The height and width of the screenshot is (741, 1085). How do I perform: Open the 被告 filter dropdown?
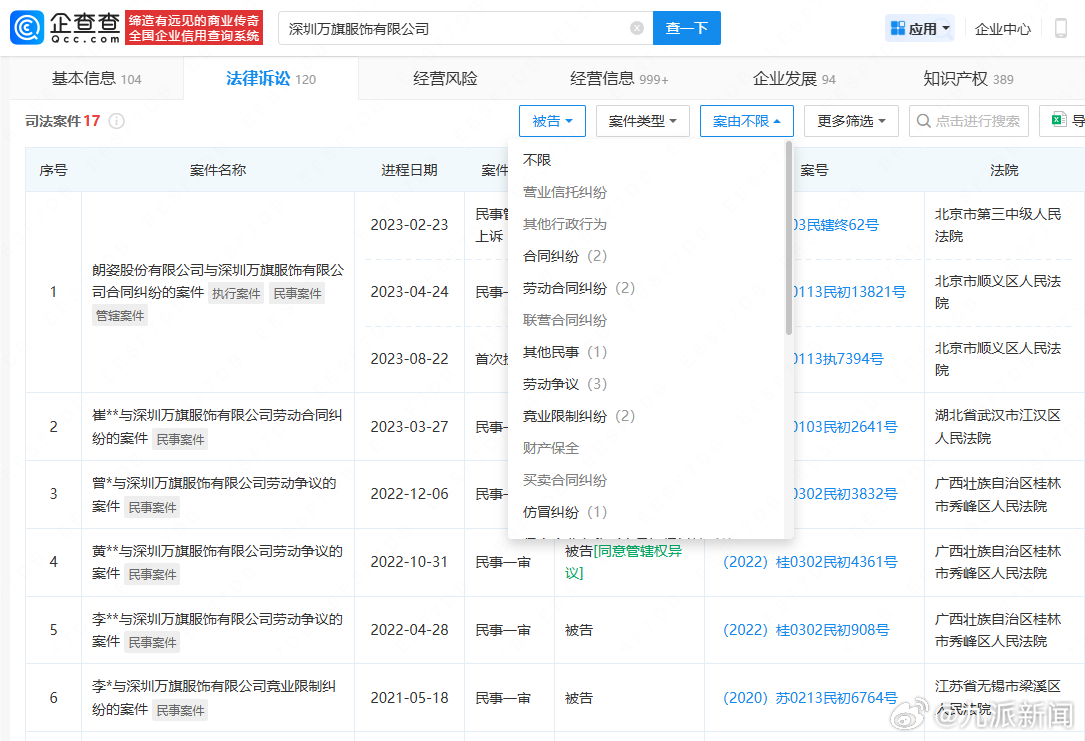pyautogui.click(x=552, y=121)
